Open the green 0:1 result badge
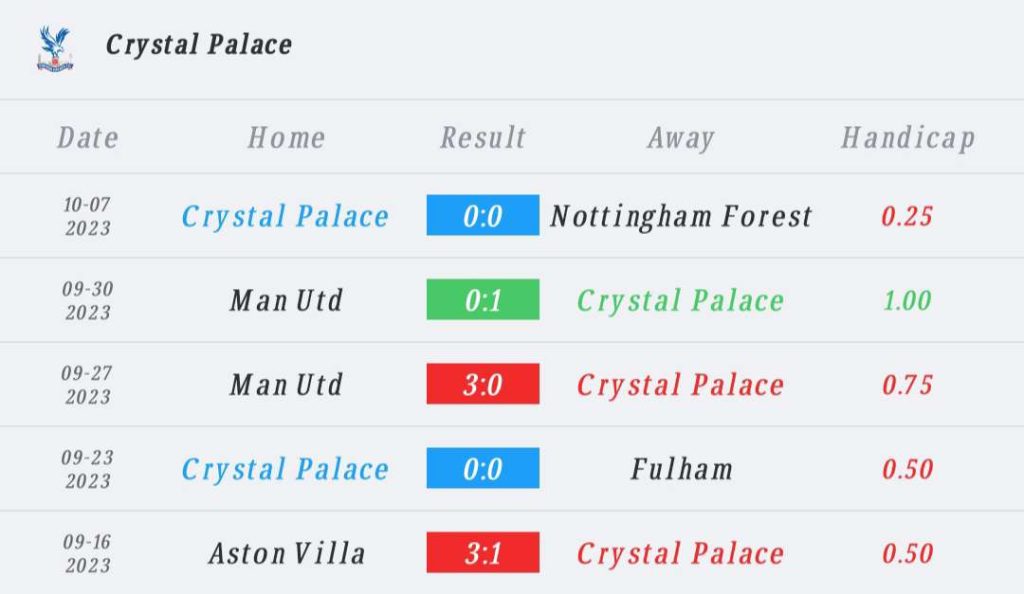The width and height of the screenshot is (1024, 594). tap(483, 300)
